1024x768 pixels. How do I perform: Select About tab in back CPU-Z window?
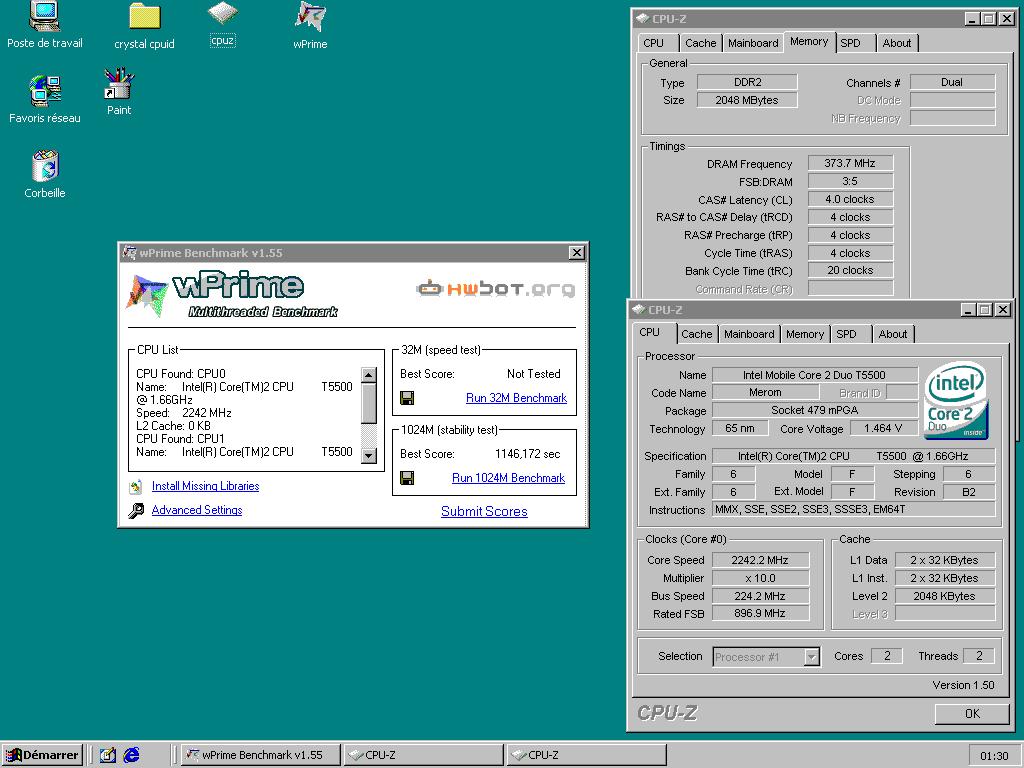[x=897, y=43]
